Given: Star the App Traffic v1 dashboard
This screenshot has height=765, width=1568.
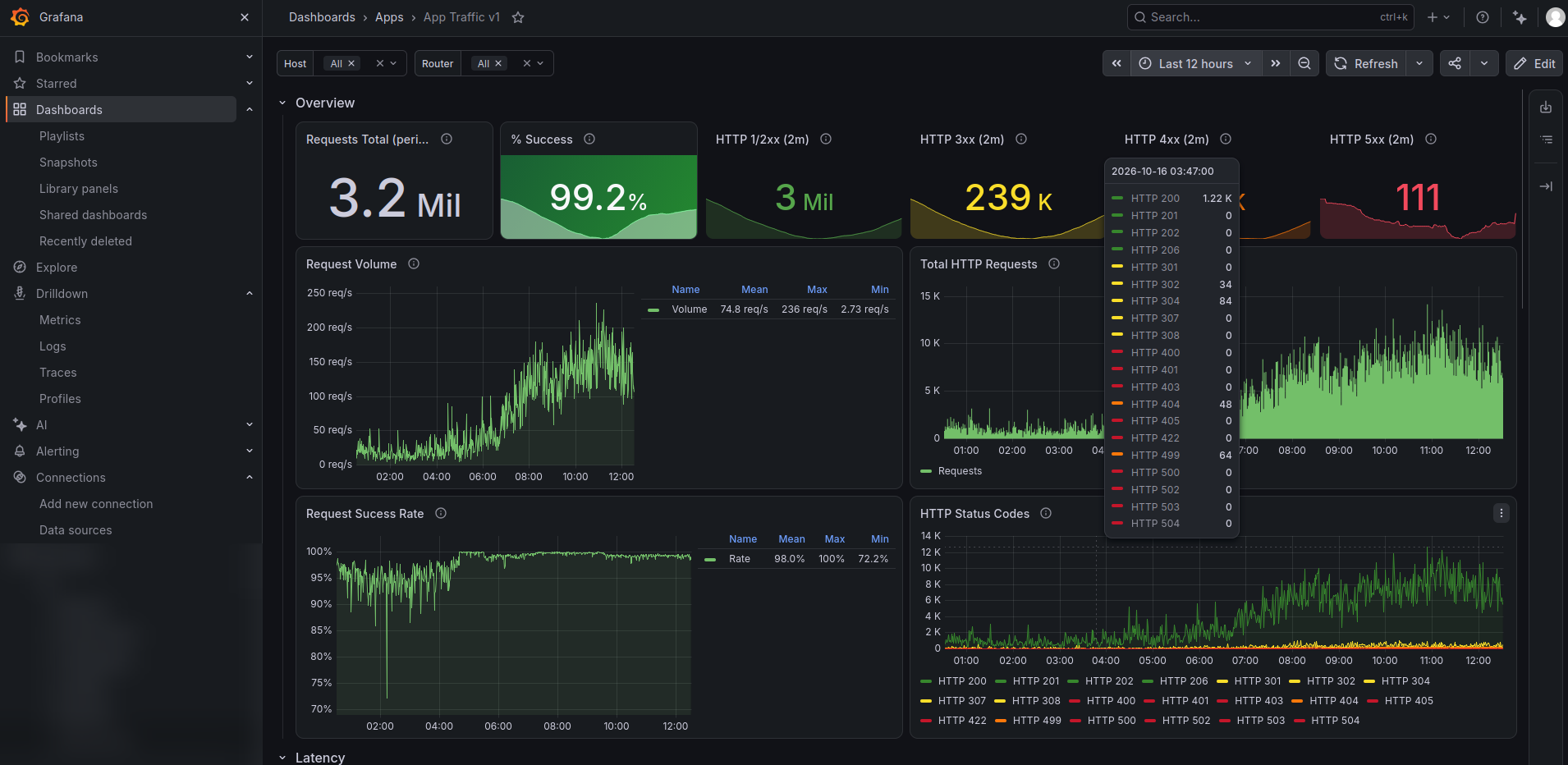Looking at the screenshot, I should pyautogui.click(x=518, y=17).
